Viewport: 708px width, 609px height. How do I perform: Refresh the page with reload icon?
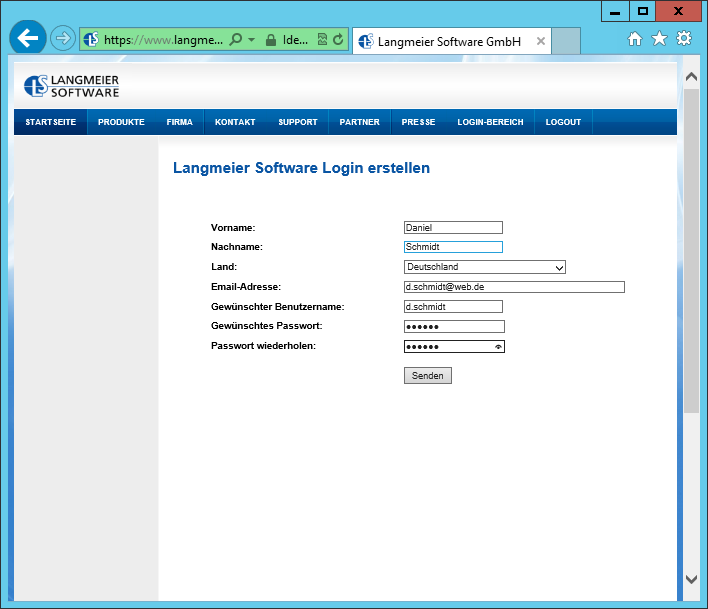(338, 40)
